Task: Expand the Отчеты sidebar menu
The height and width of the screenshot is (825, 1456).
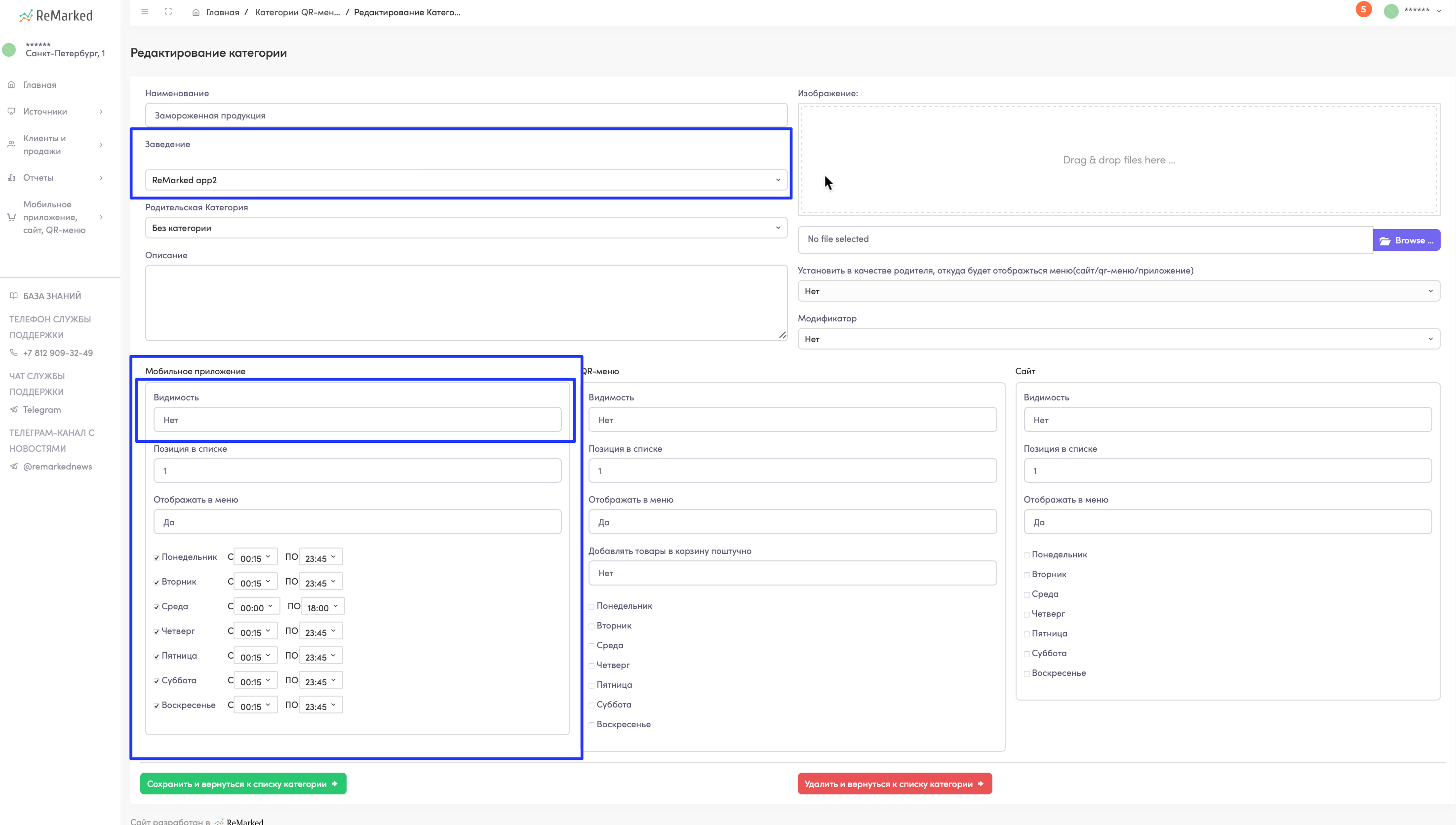Action: 55,178
